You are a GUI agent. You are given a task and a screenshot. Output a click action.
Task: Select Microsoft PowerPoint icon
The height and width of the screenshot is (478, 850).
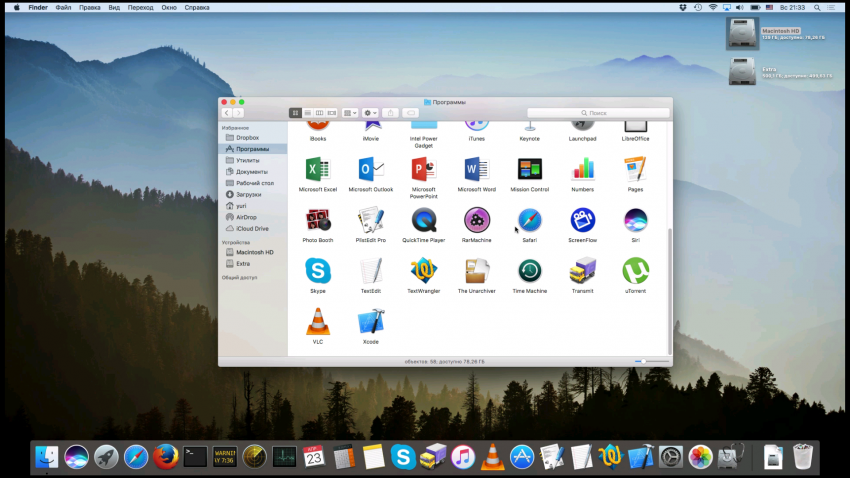click(423, 170)
